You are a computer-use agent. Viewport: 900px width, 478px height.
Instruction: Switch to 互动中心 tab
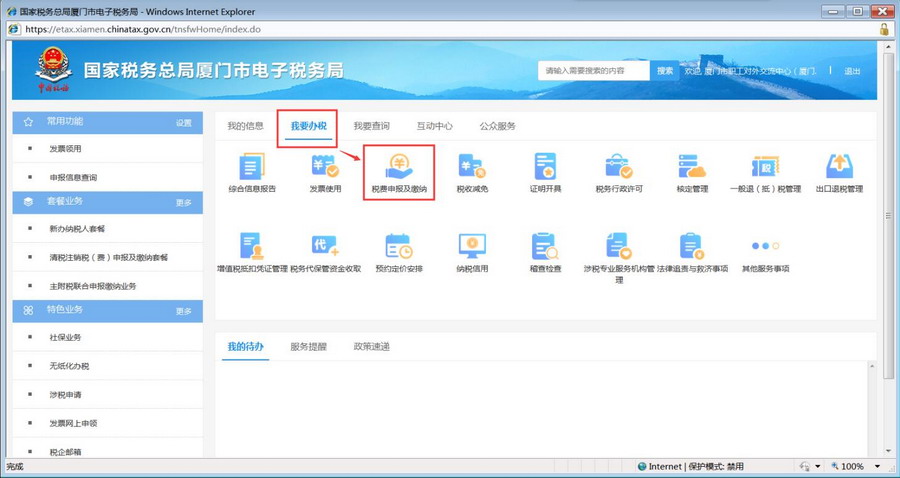point(435,126)
